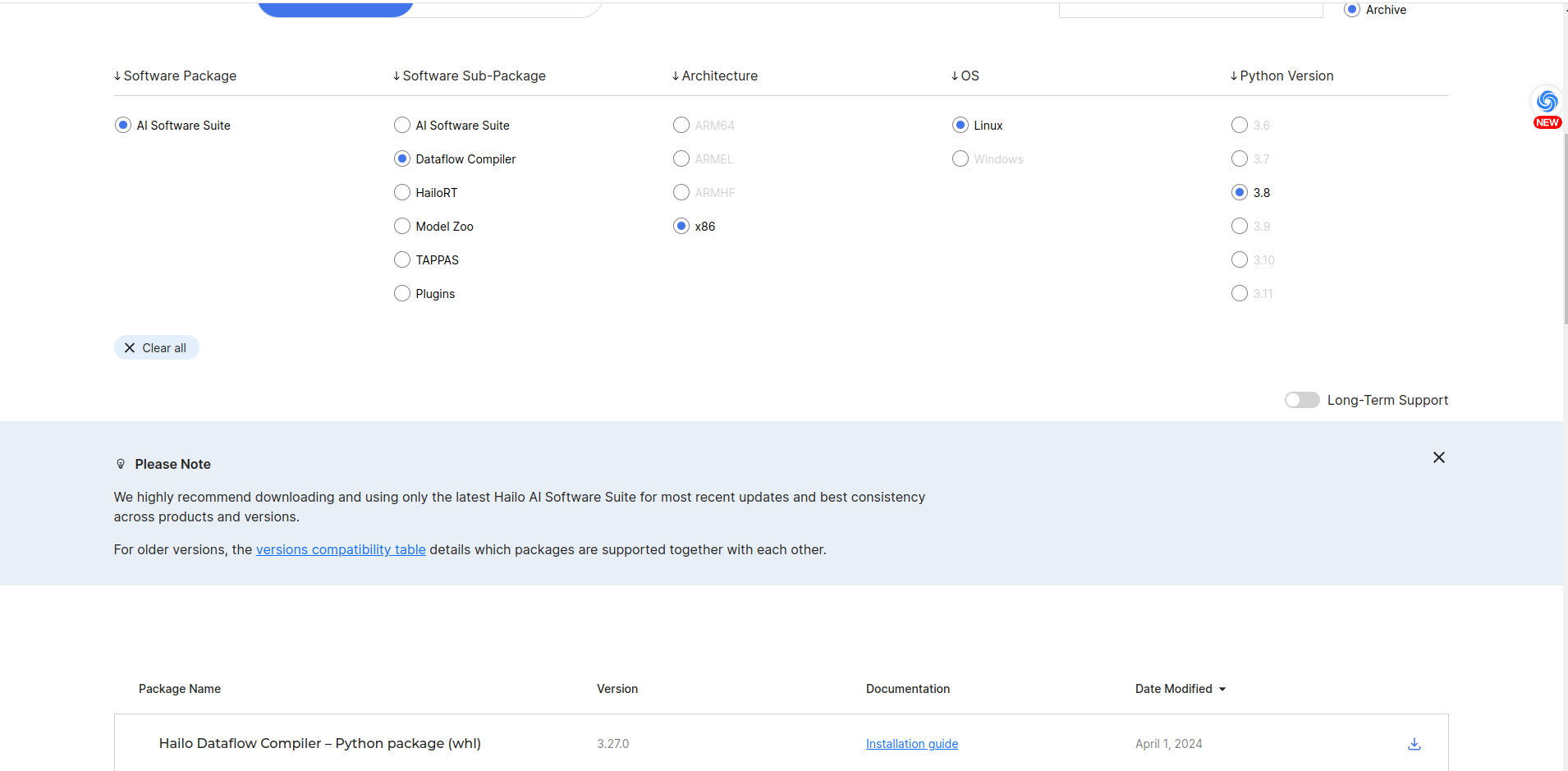Screen dimensions: 1568x771
Task: Click the Documentation column header
Action: (908, 689)
